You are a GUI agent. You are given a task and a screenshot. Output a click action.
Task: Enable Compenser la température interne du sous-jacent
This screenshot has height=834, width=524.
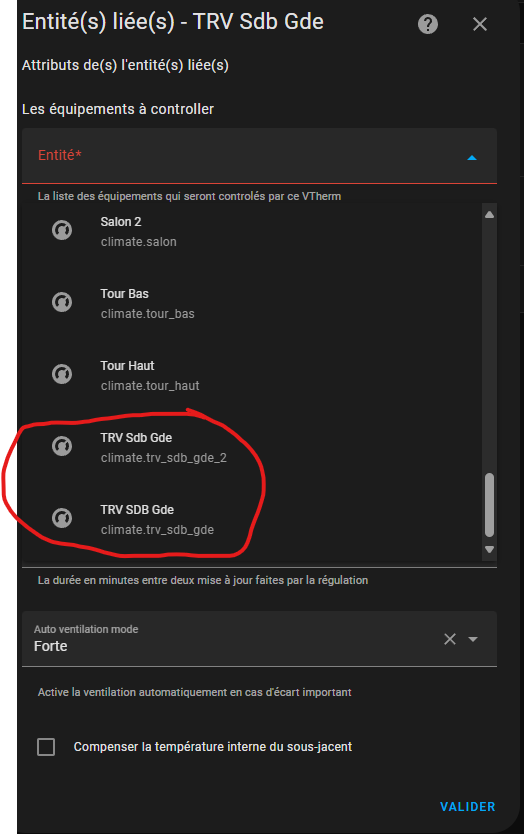point(46,747)
